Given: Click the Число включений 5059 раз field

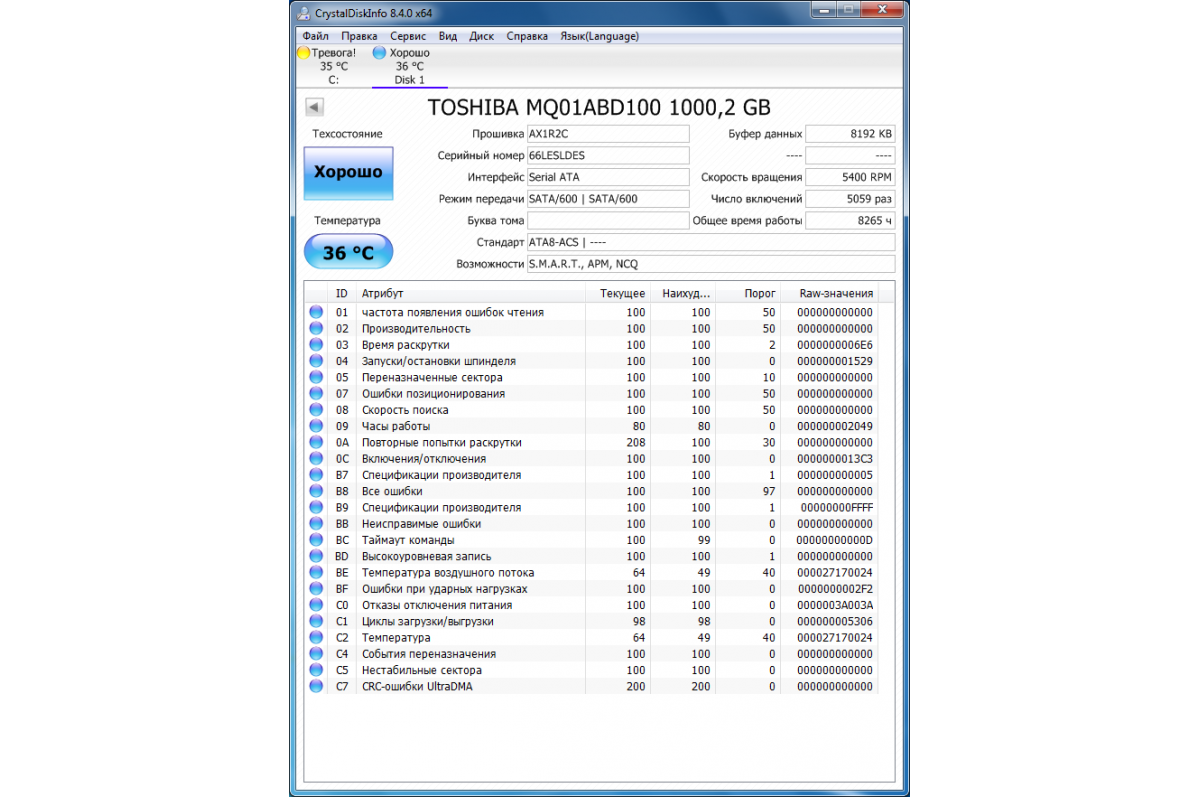Looking at the screenshot, I should point(850,199).
